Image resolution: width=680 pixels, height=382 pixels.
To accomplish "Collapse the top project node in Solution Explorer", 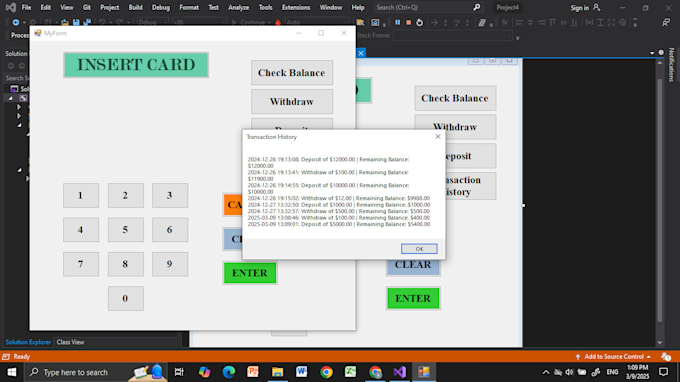I will tap(11, 98).
